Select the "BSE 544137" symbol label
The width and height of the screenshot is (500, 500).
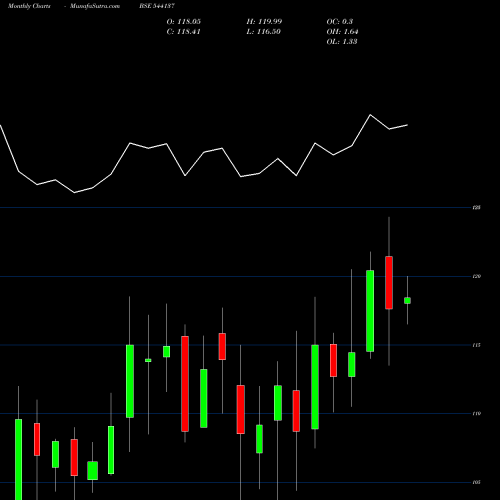[x=157, y=6]
